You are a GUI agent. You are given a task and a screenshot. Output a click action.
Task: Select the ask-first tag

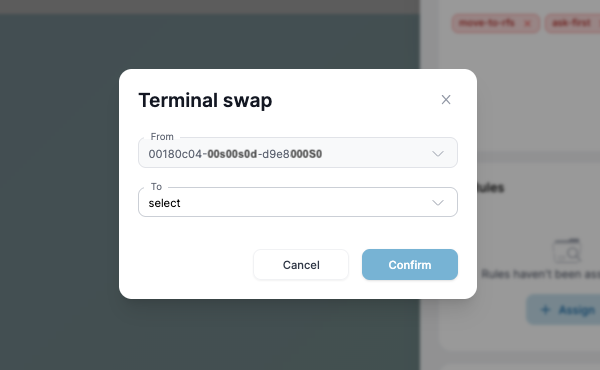(572, 23)
